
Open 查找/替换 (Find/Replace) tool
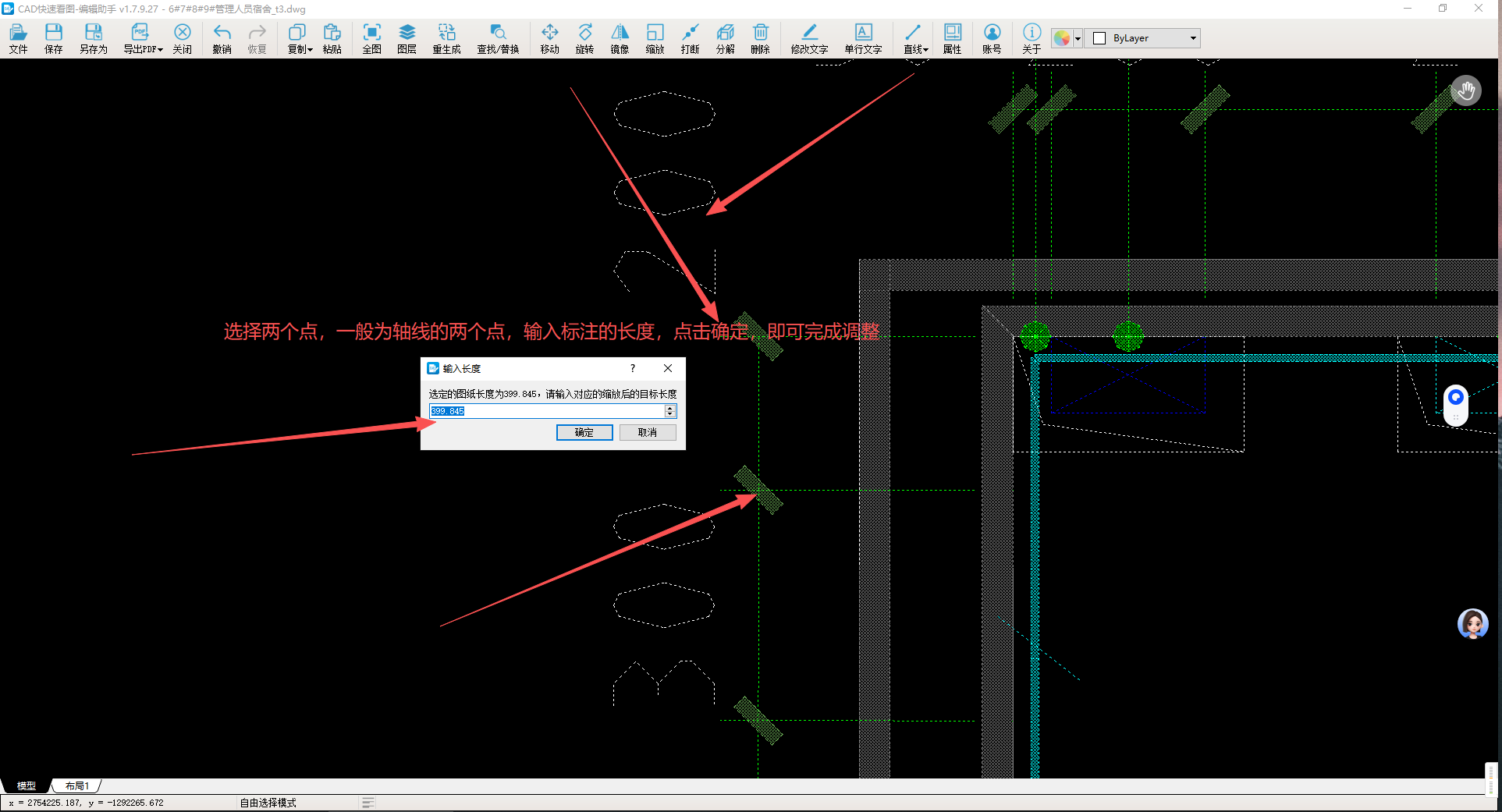[x=498, y=38]
